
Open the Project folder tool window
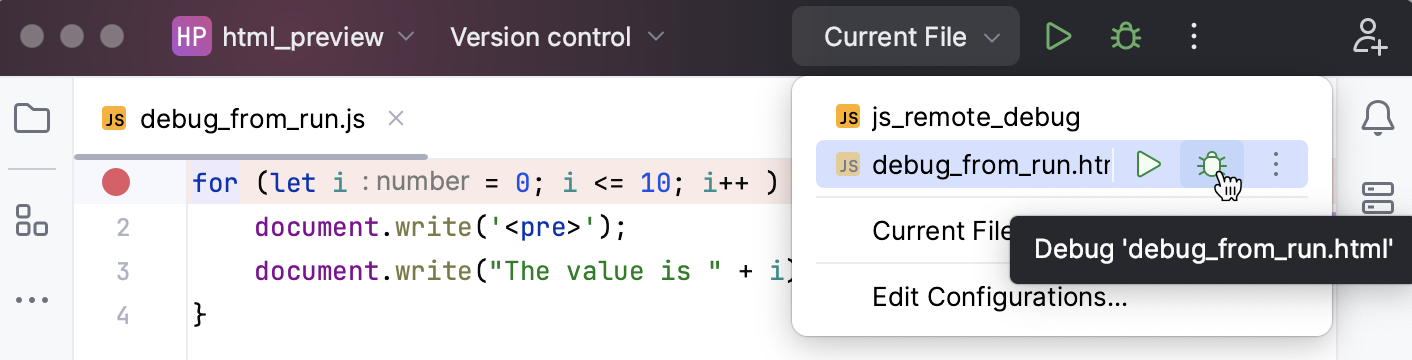(x=32, y=120)
